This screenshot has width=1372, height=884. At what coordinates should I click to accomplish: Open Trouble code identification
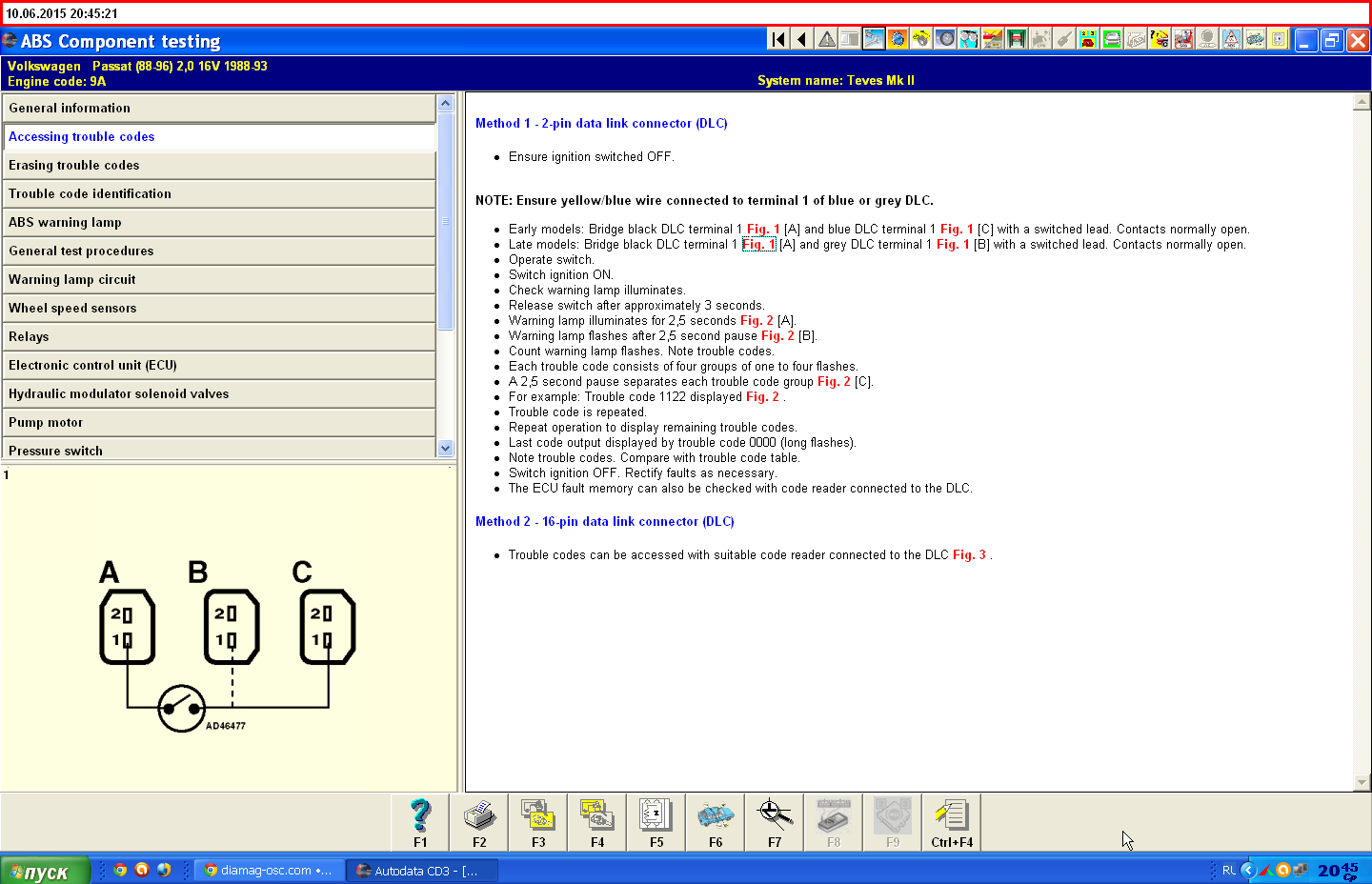(x=219, y=193)
